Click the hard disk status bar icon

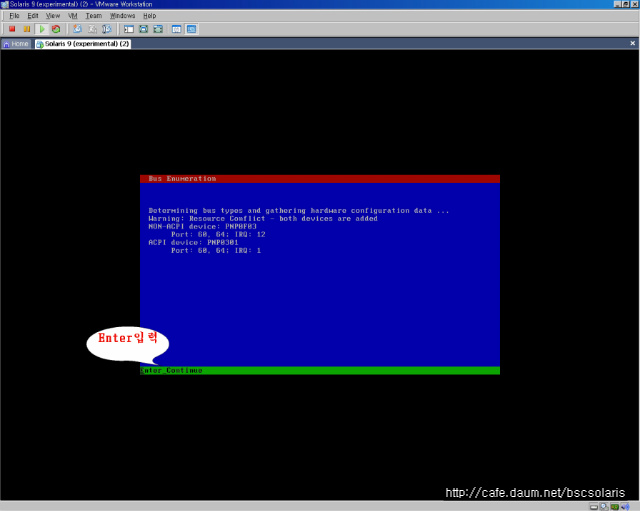coord(594,507)
